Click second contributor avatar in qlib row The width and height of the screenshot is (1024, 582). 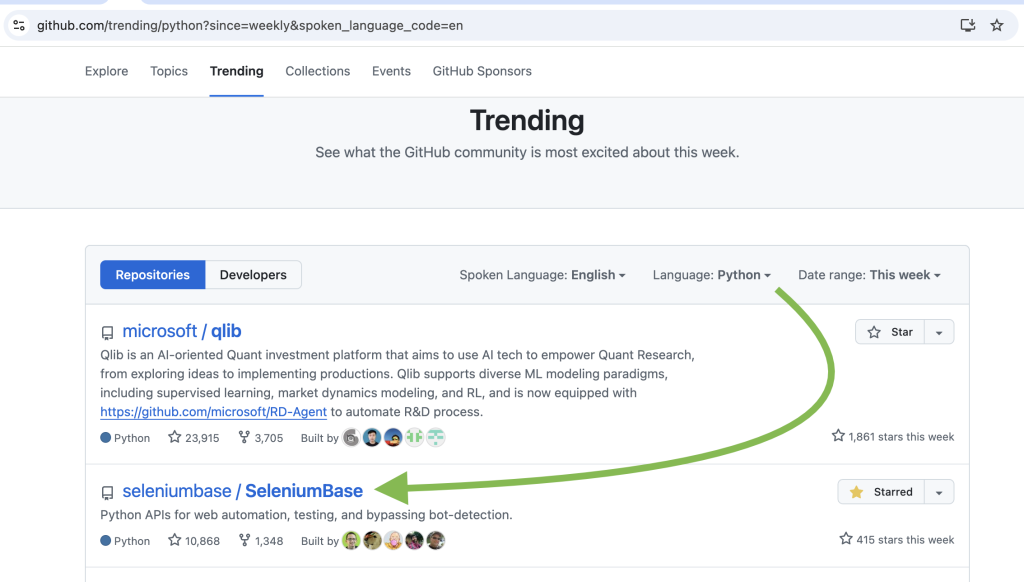coord(372,438)
